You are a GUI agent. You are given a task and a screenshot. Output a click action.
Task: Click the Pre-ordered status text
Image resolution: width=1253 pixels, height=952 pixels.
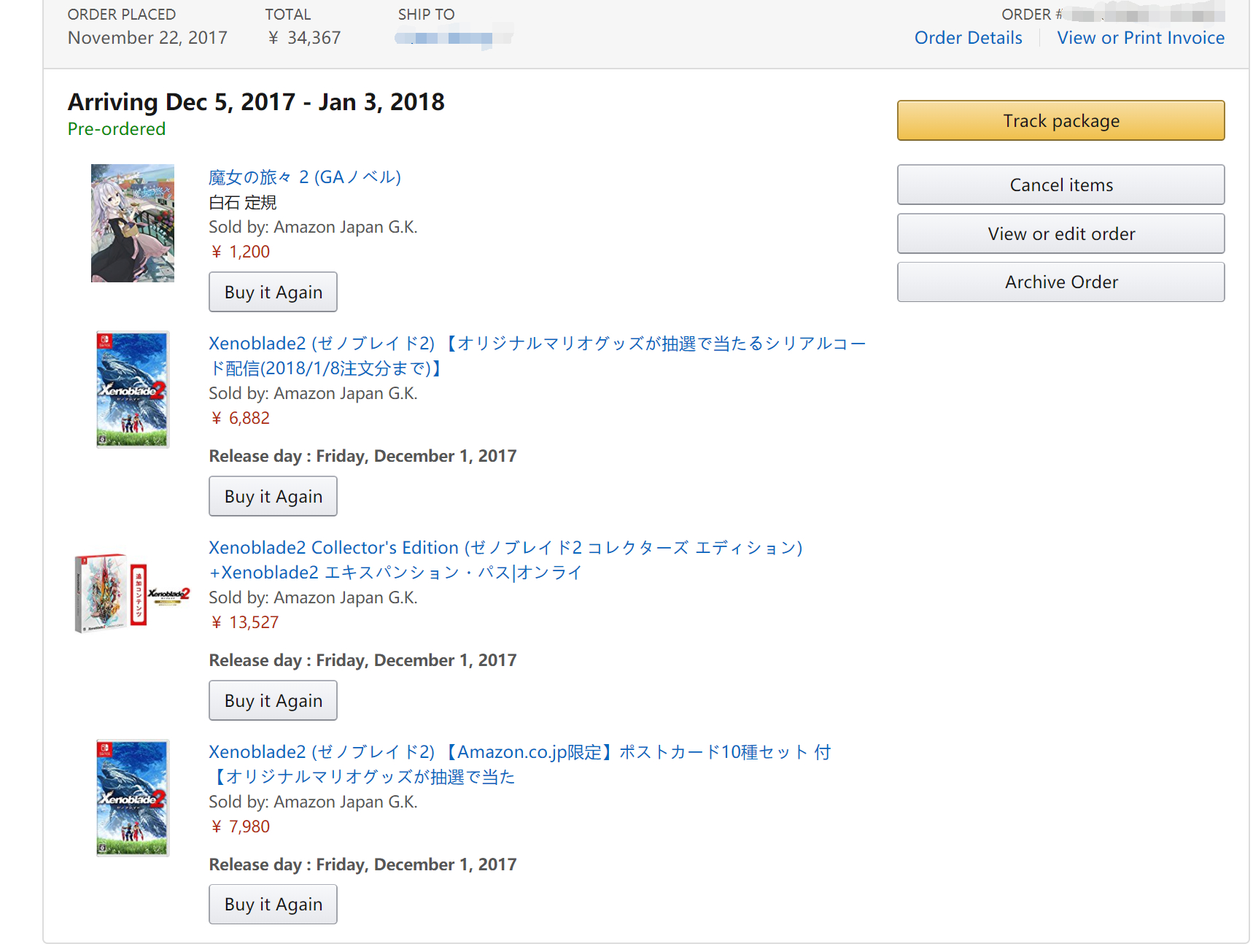[117, 129]
